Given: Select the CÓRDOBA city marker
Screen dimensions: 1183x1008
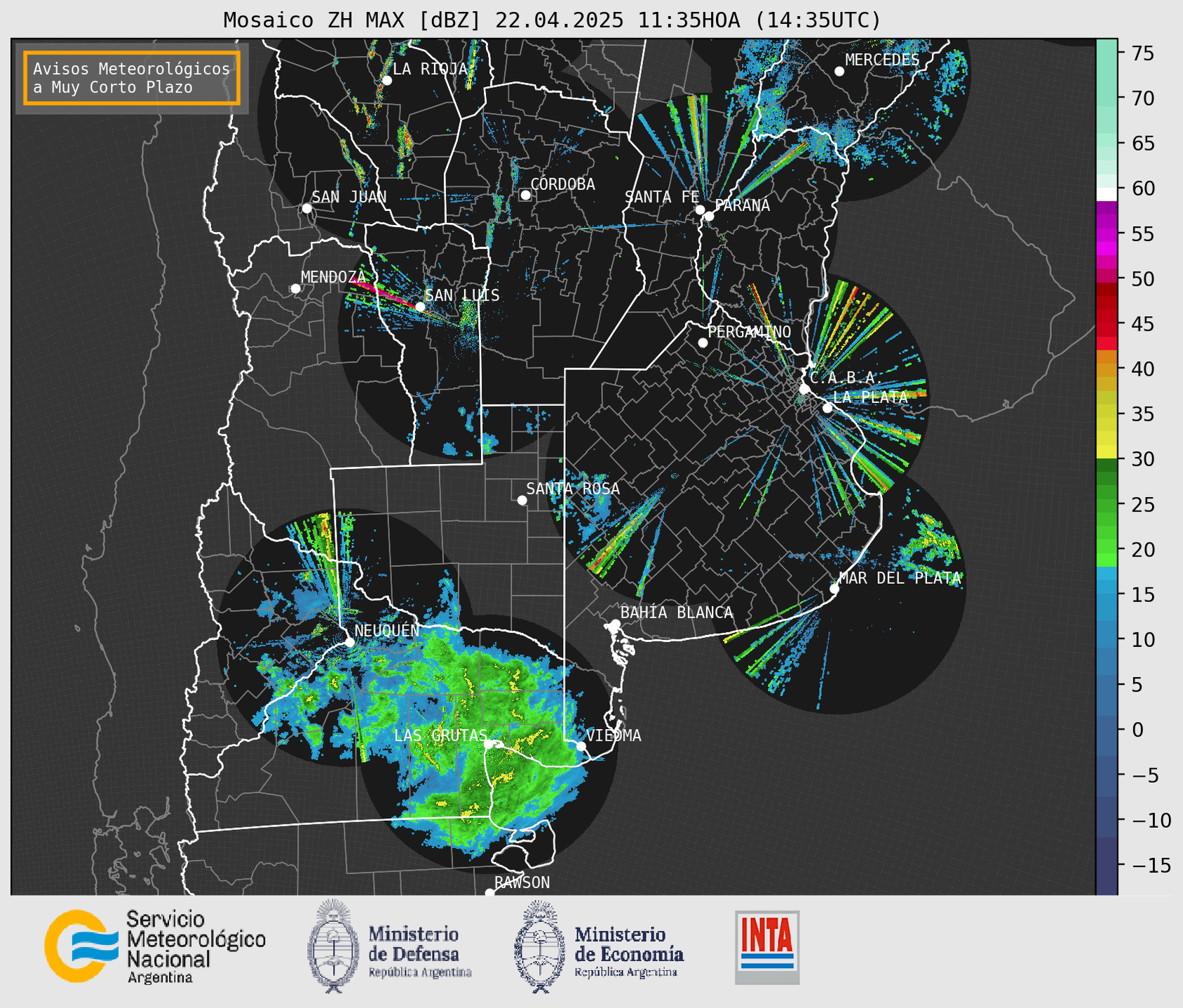Looking at the screenshot, I should 525,195.
